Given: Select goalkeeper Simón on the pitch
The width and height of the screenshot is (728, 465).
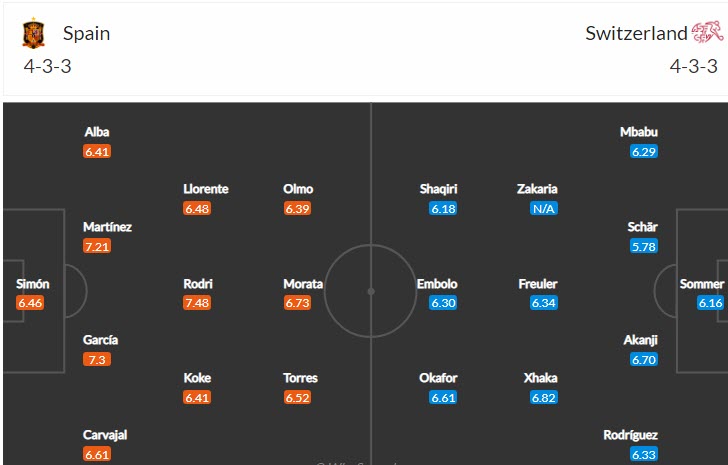Looking at the screenshot, I should tap(32, 284).
